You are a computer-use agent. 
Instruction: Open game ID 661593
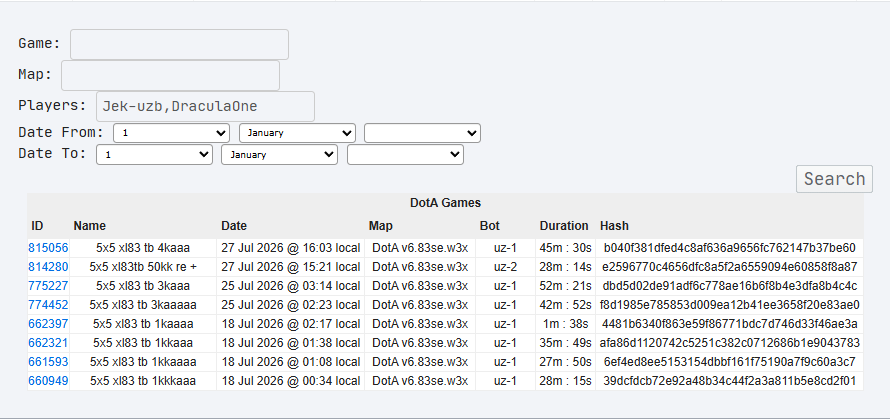48,362
